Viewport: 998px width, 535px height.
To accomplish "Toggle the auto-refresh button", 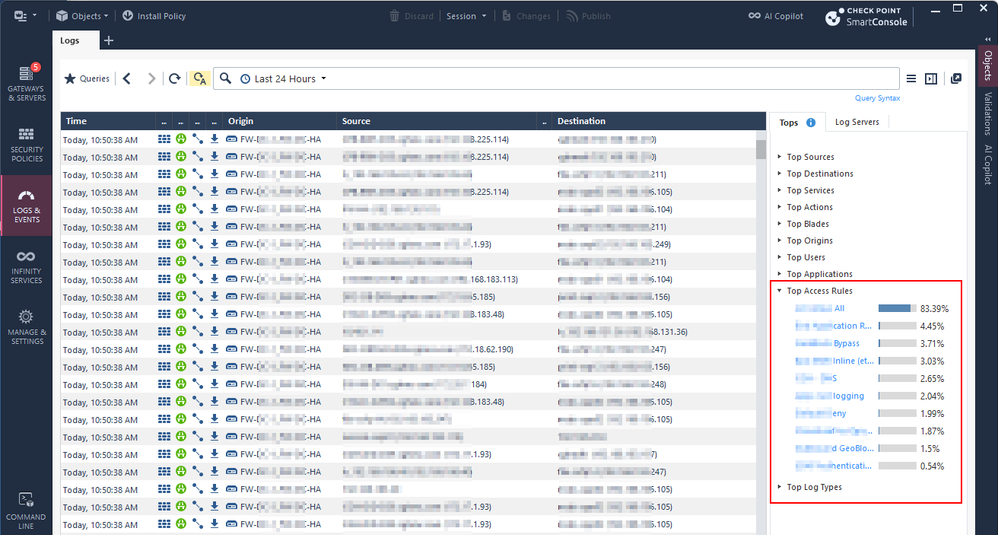I will click(x=200, y=79).
